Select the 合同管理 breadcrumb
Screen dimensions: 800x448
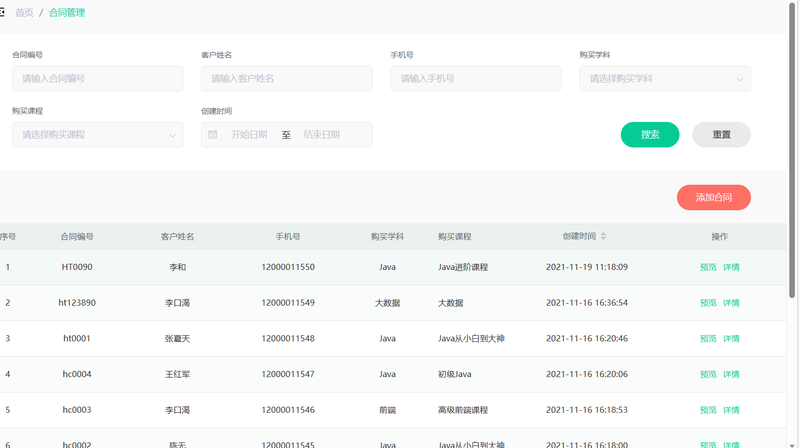tap(67, 13)
